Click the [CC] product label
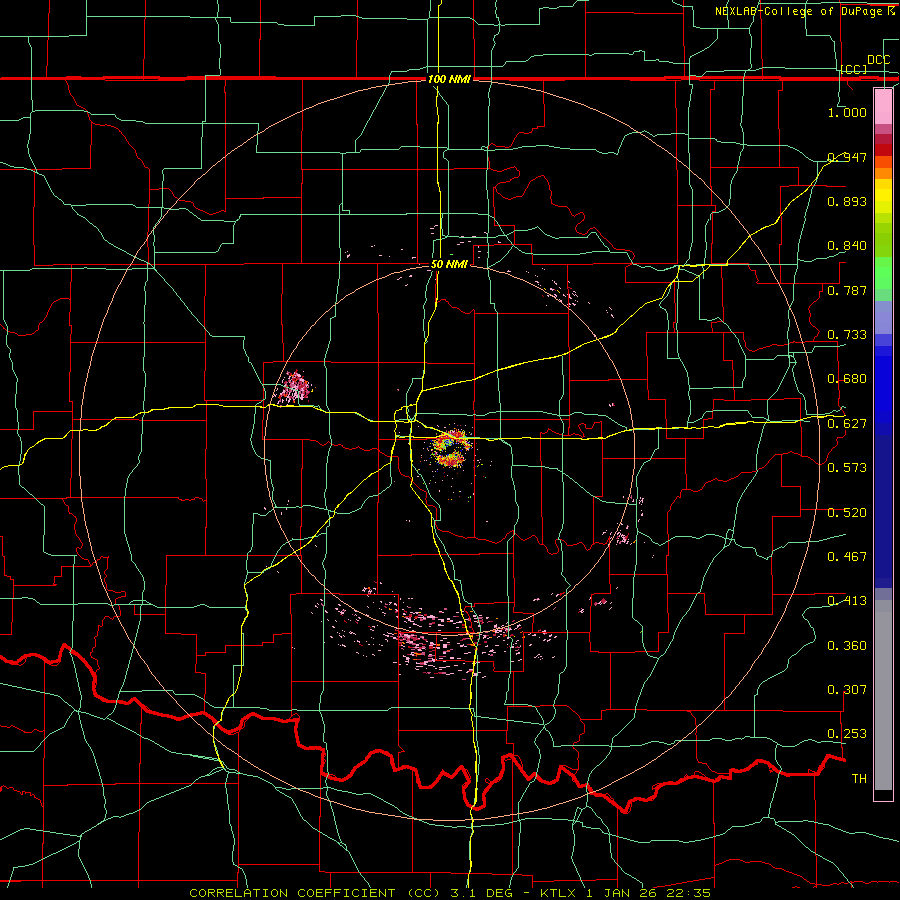 click(x=854, y=69)
